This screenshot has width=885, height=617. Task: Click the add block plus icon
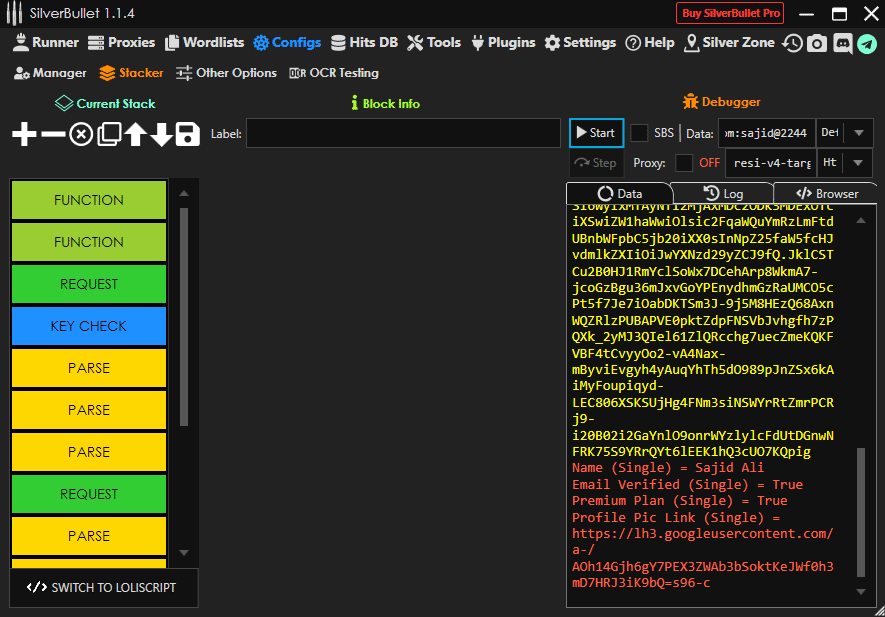24,134
